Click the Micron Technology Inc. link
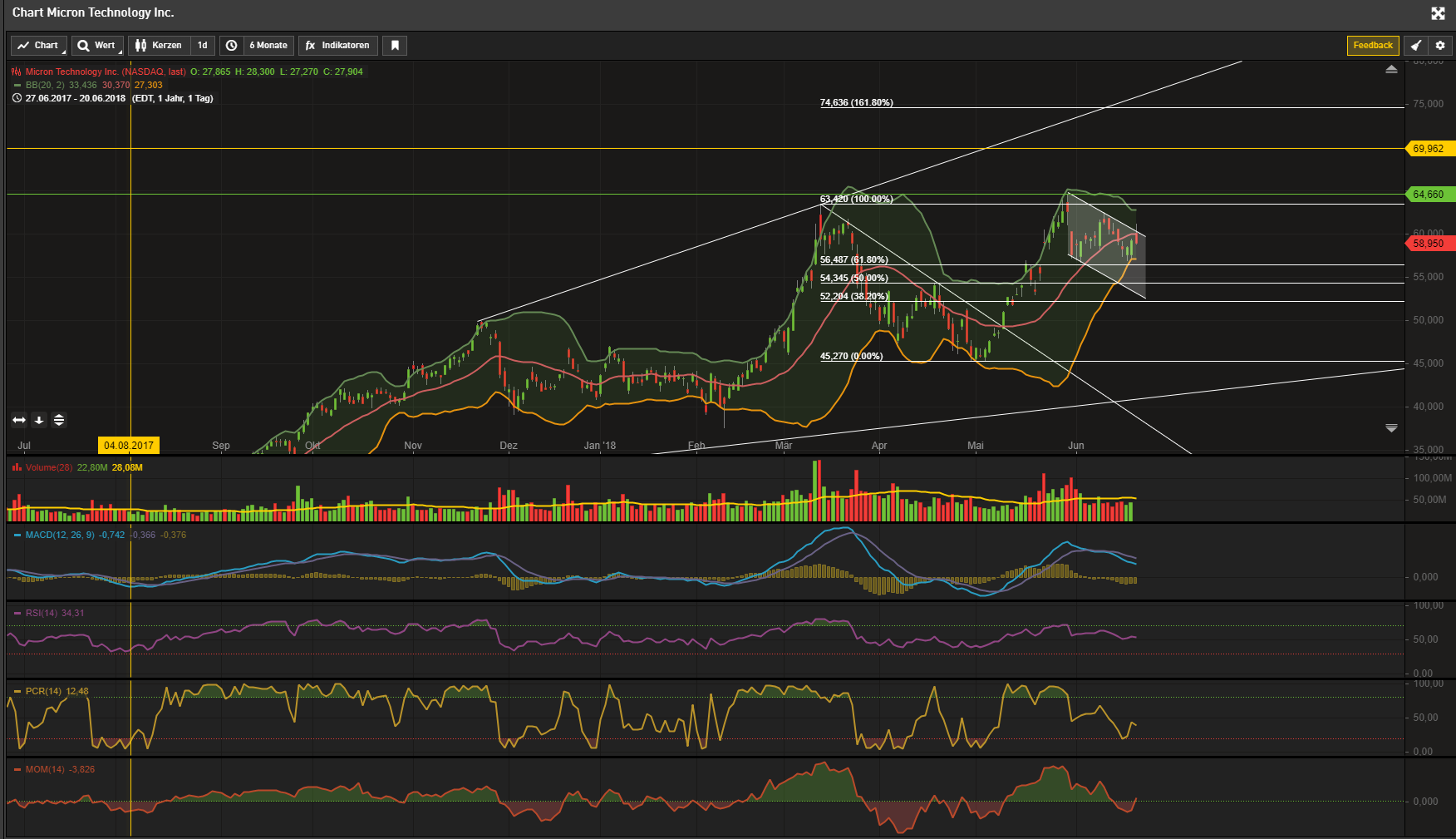 click(71, 72)
